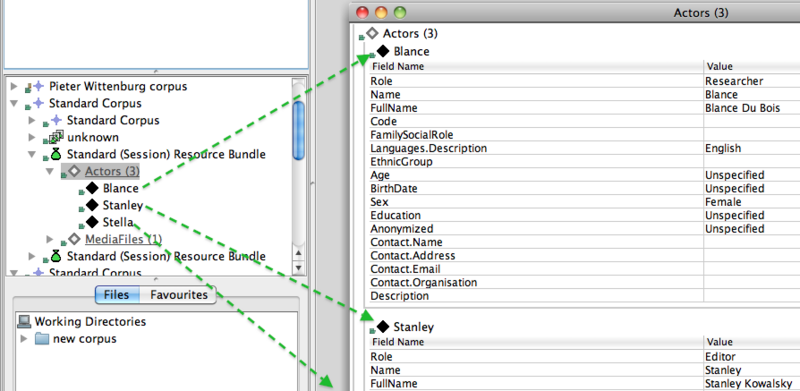
Task: Click the Value column header in Blance table
Action: tap(752, 66)
